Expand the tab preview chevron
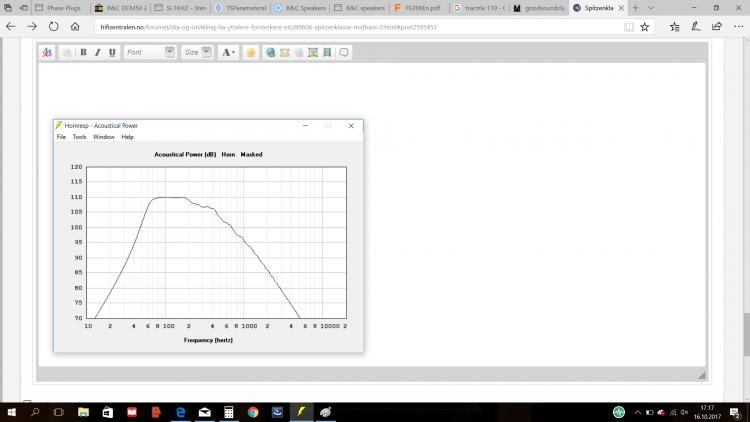The width and height of the screenshot is (750, 422). (x=651, y=8)
